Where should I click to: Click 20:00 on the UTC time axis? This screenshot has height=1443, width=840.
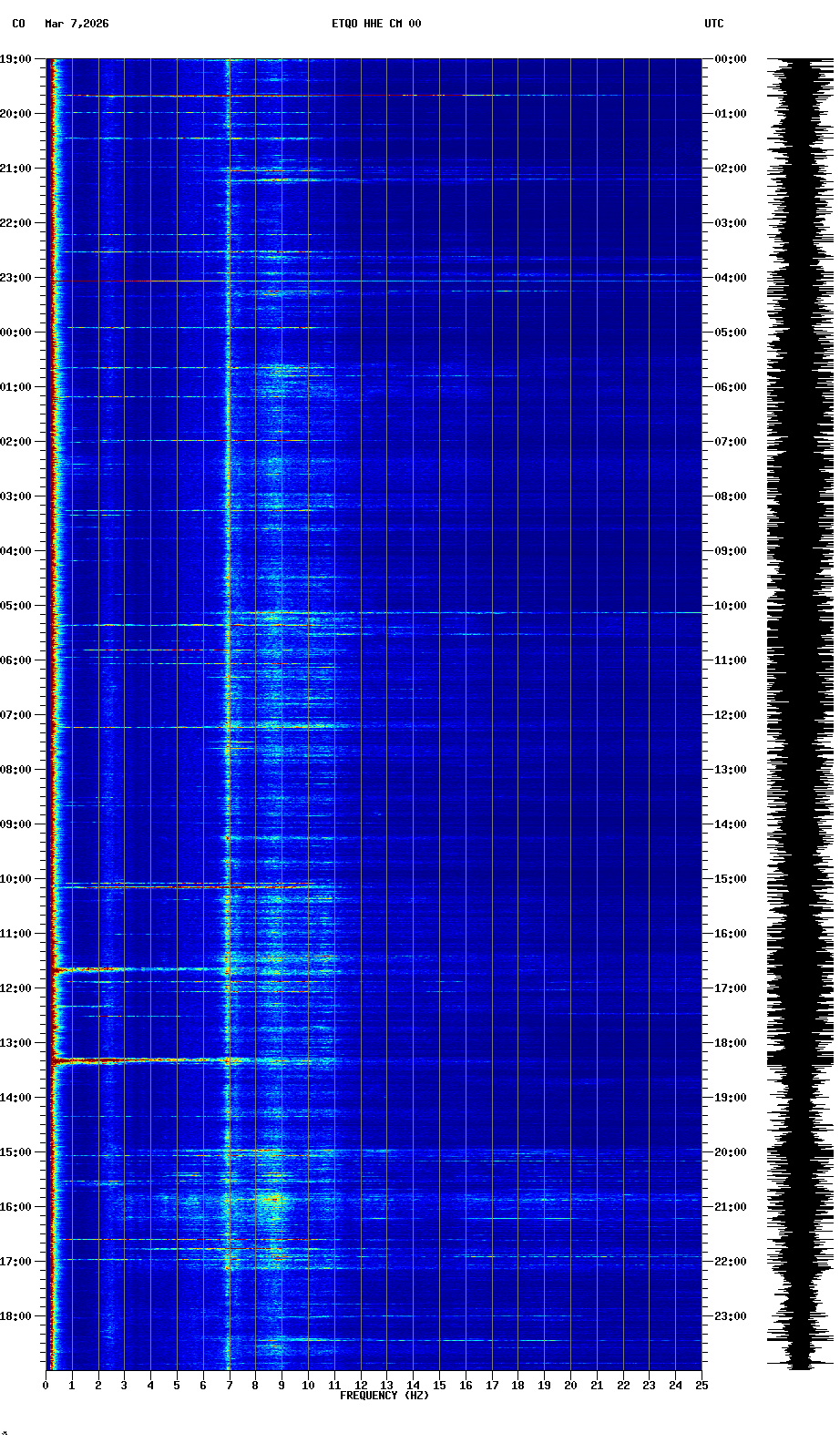731,1152
